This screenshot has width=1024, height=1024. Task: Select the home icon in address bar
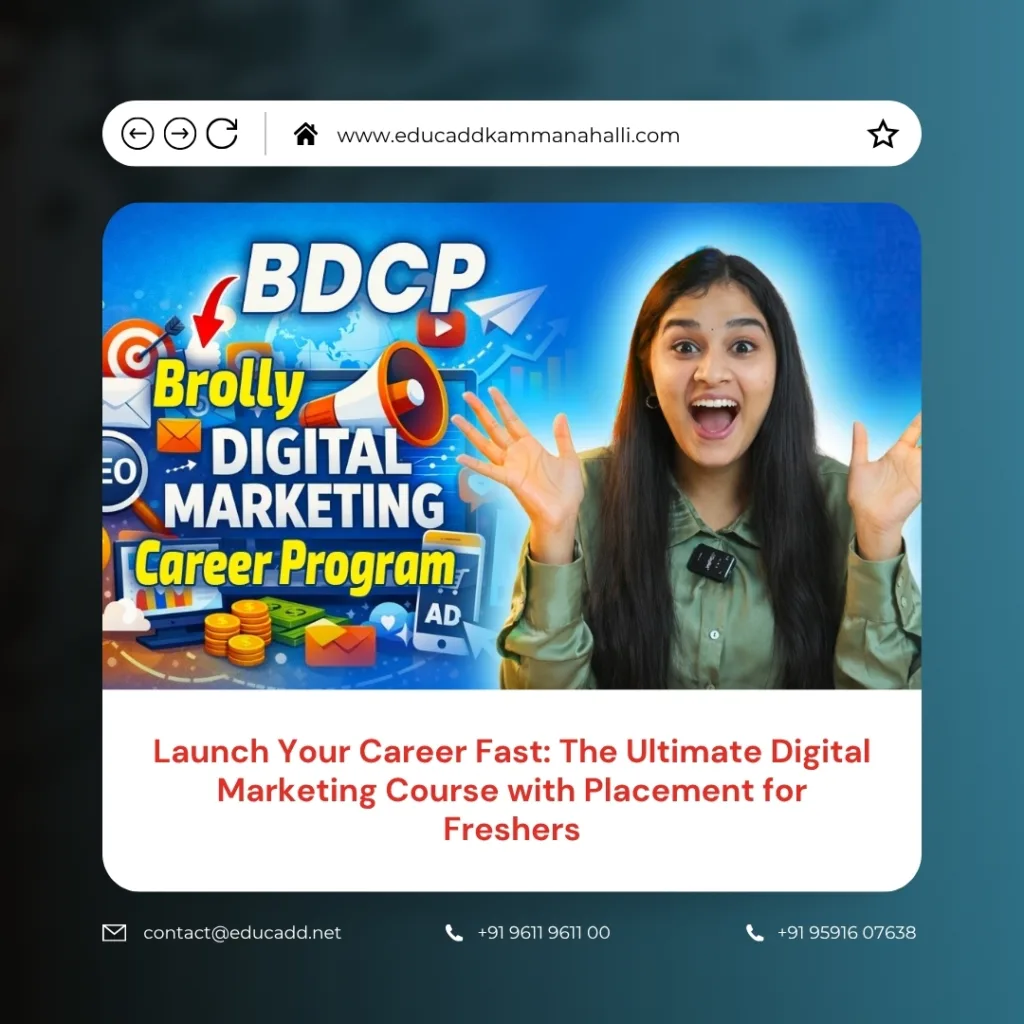point(305,133)
